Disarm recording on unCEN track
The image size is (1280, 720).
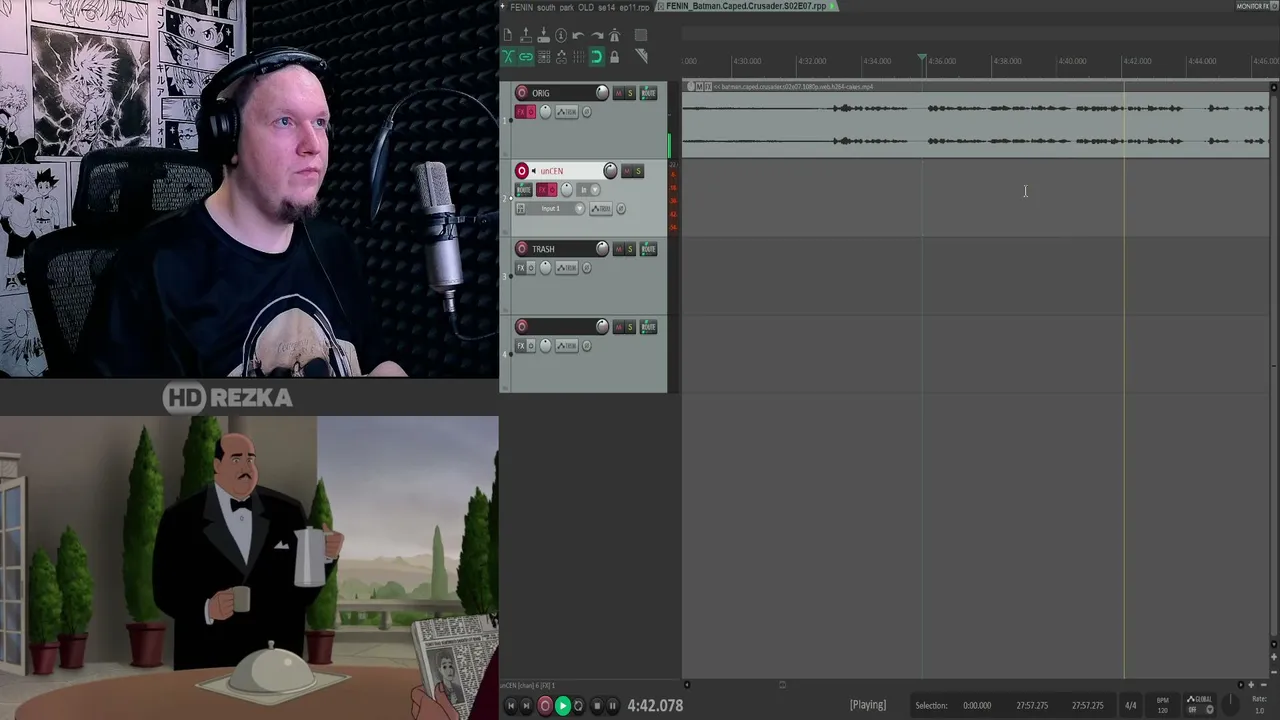522,171
